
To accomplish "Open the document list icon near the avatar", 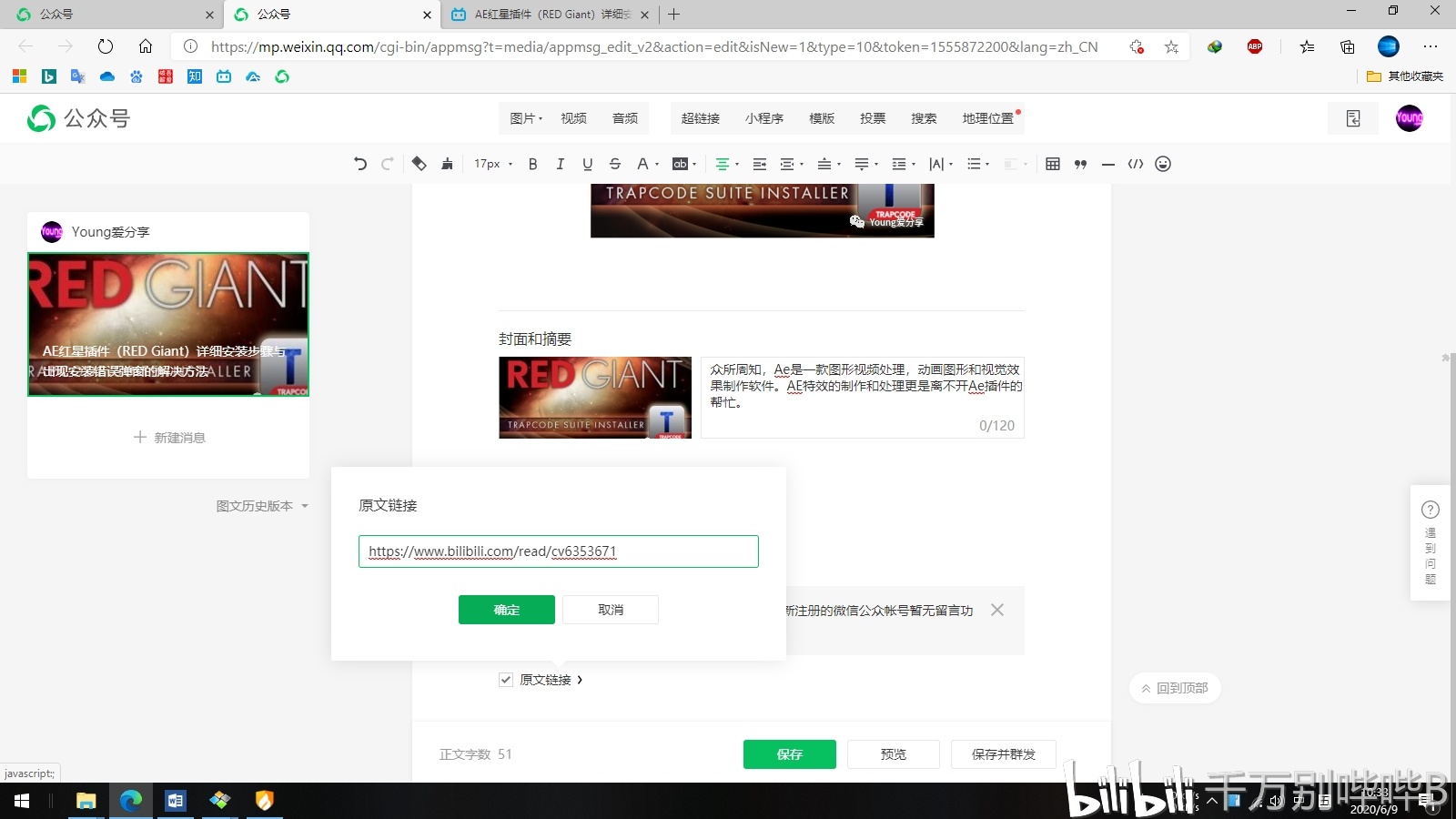I will point(1353,118).
